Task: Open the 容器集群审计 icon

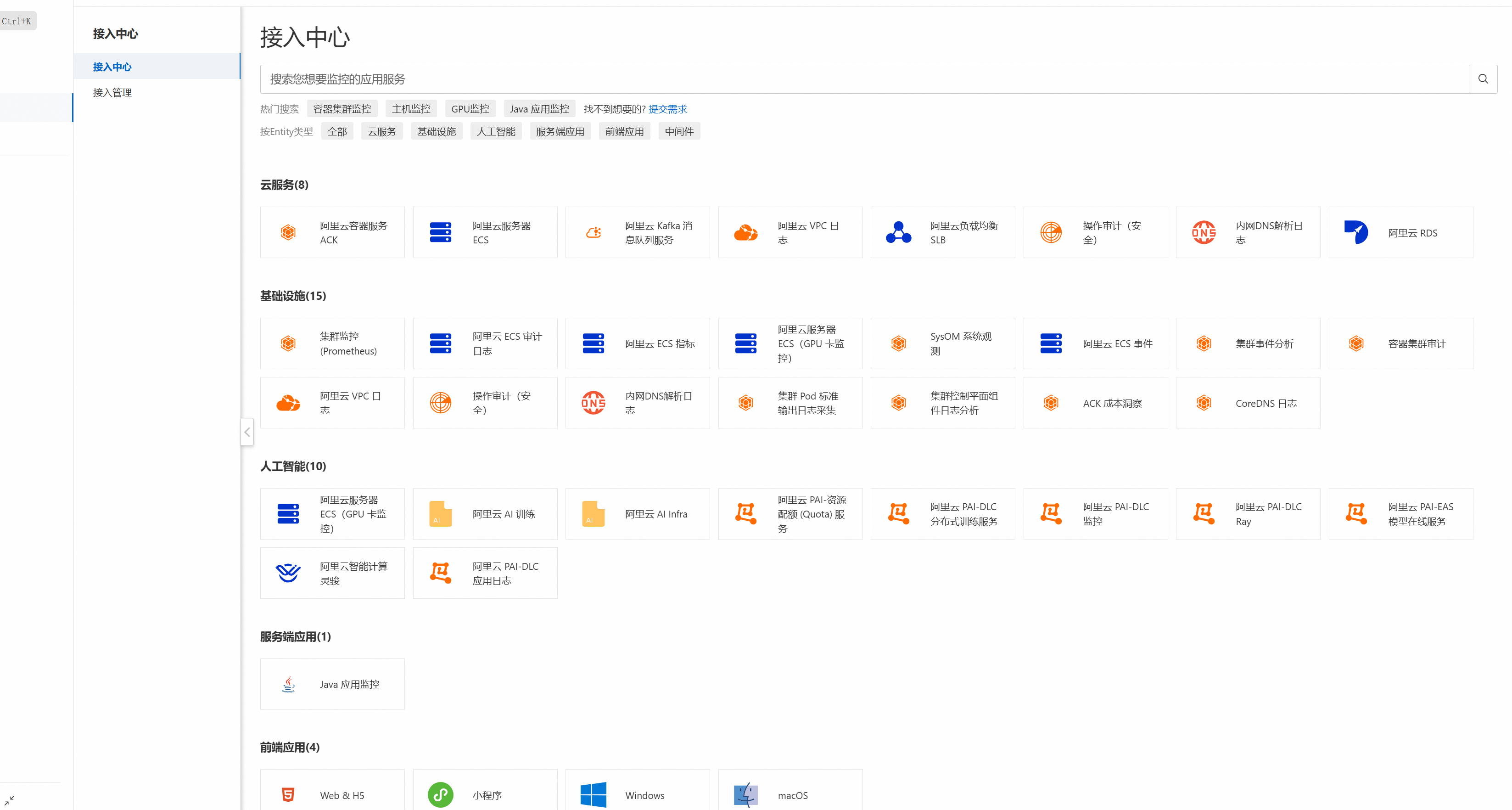Action: (1356, 343)
